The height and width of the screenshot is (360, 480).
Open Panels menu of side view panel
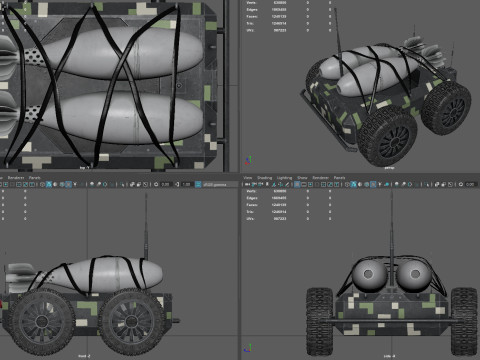coord(339,178)
